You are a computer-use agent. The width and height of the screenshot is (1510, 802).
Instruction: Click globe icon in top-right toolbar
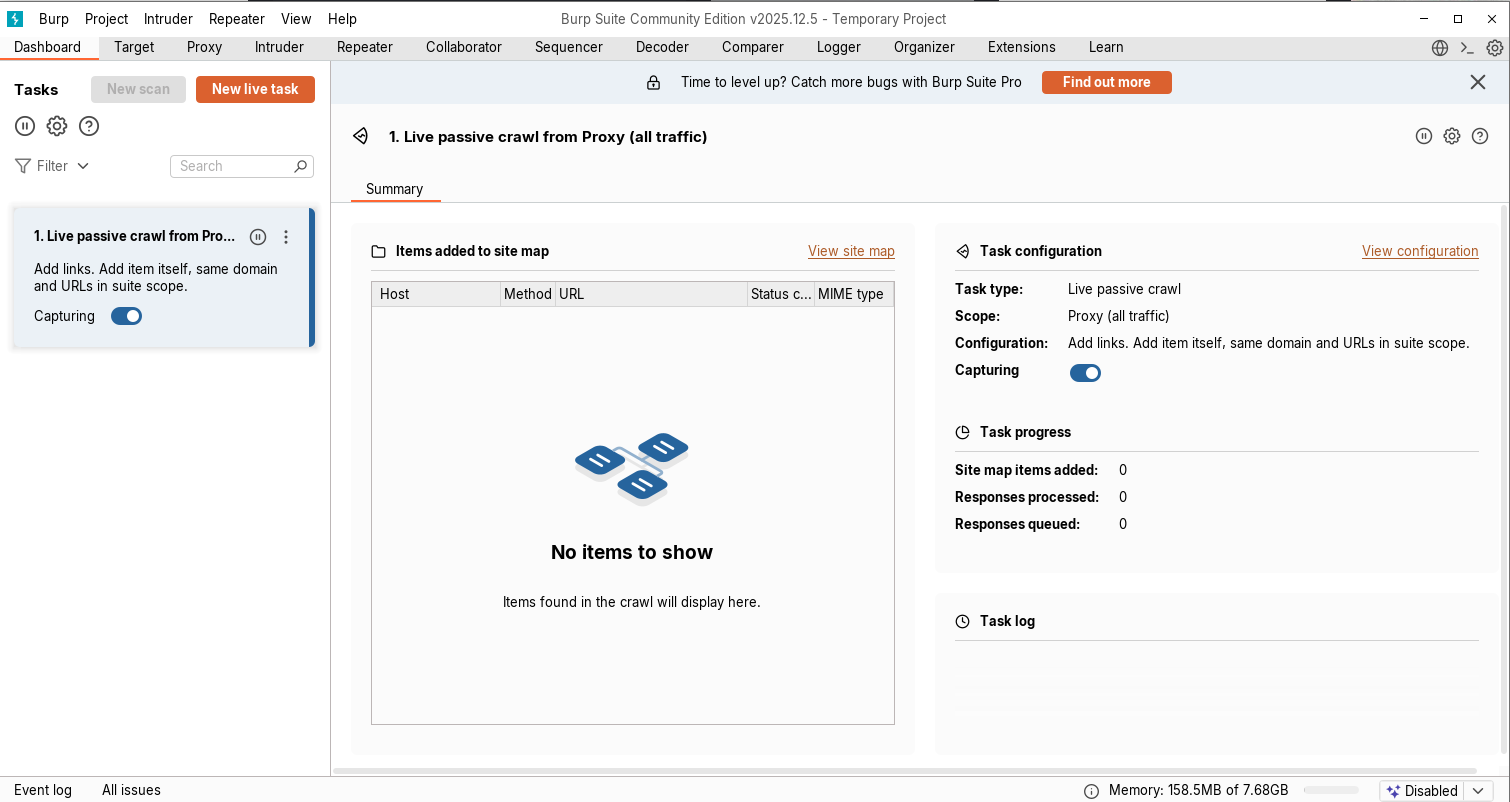pos(1440,48)
